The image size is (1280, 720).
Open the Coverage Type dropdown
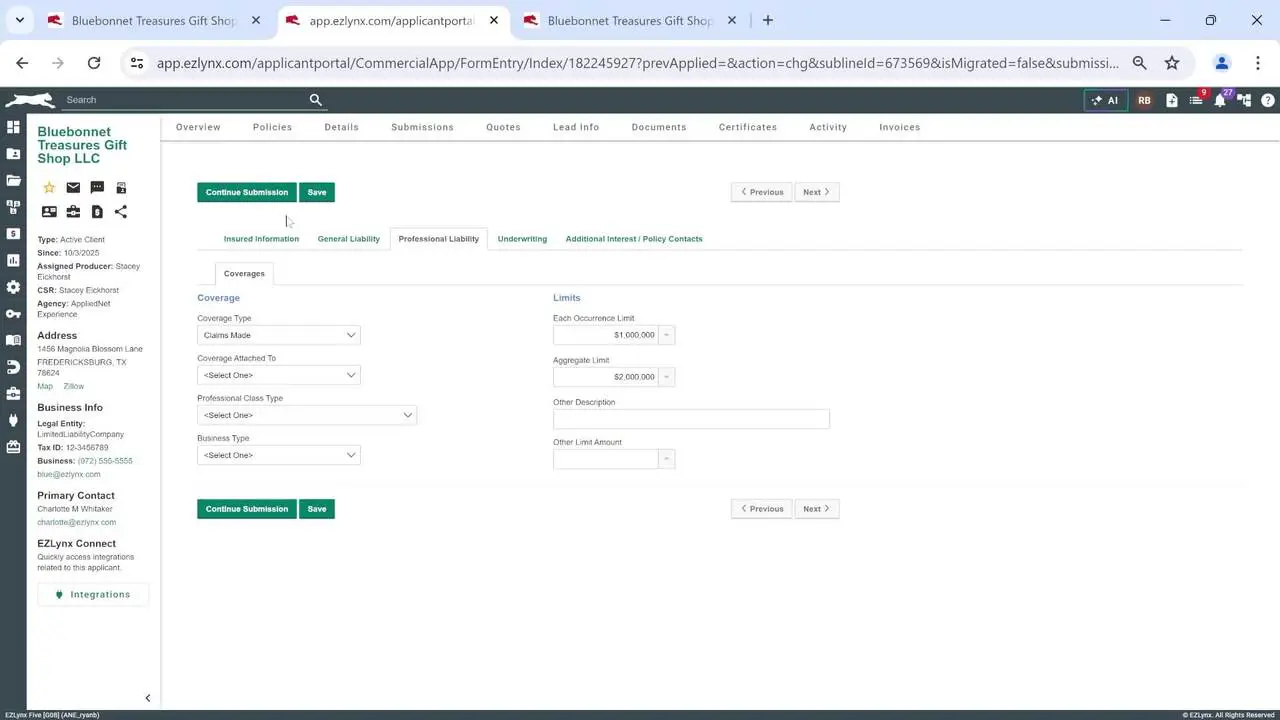[278, 335]
